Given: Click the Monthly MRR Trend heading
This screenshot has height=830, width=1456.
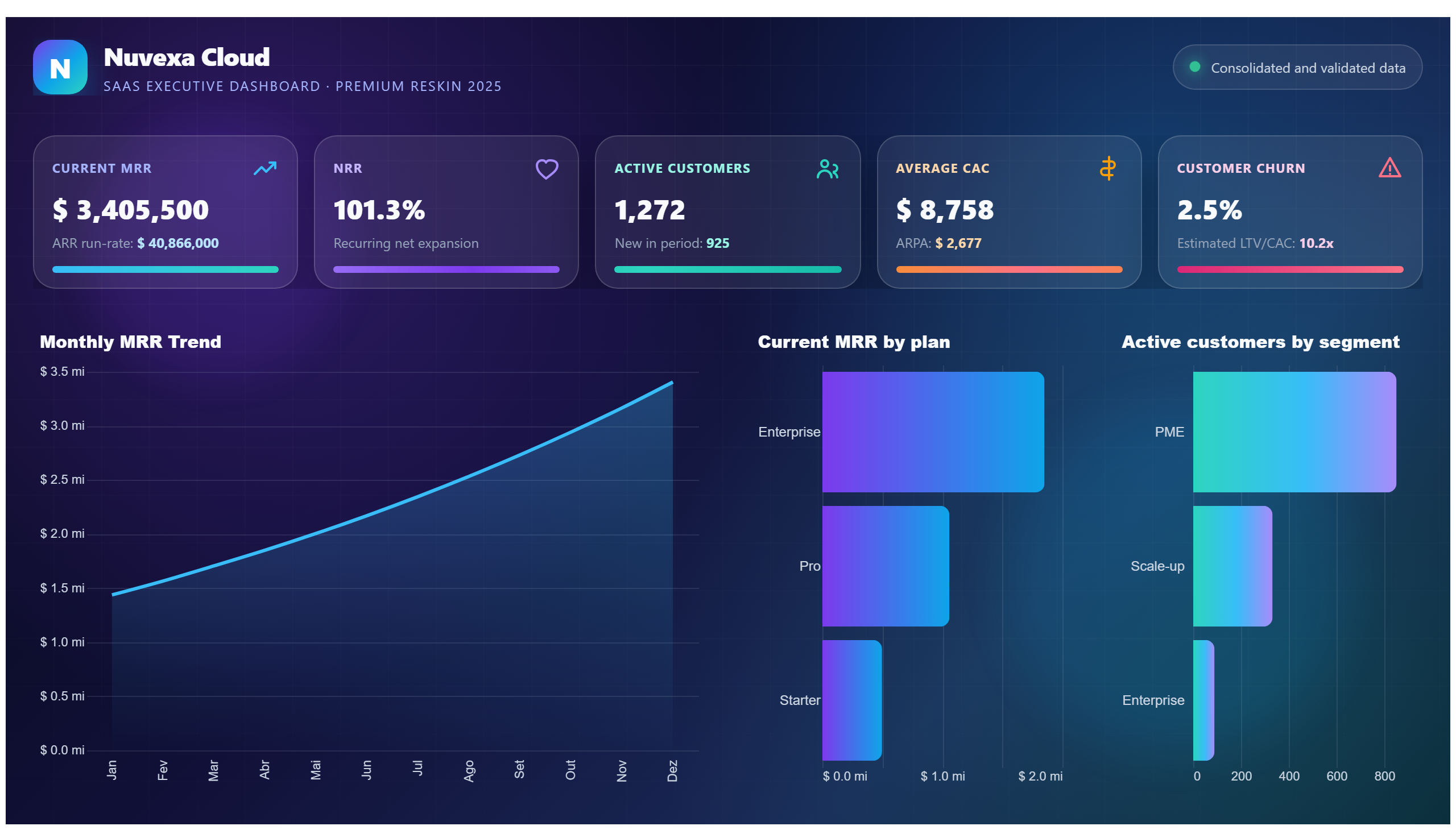Looking at the screenshot, I should [131, 342].
